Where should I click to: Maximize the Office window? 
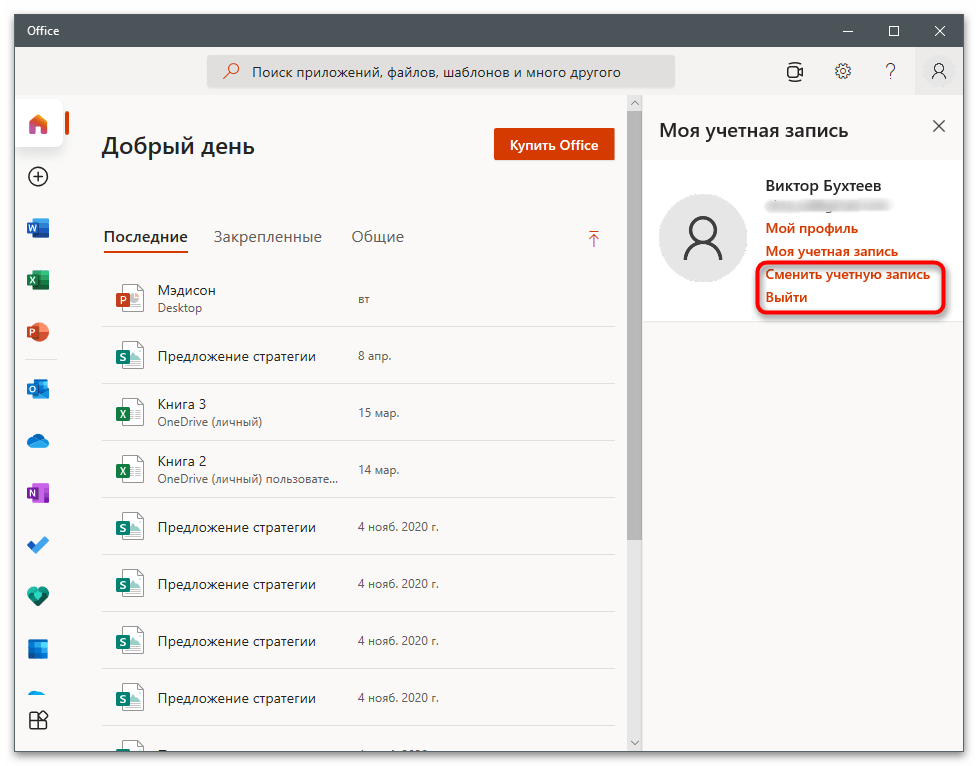coord(894,31)
